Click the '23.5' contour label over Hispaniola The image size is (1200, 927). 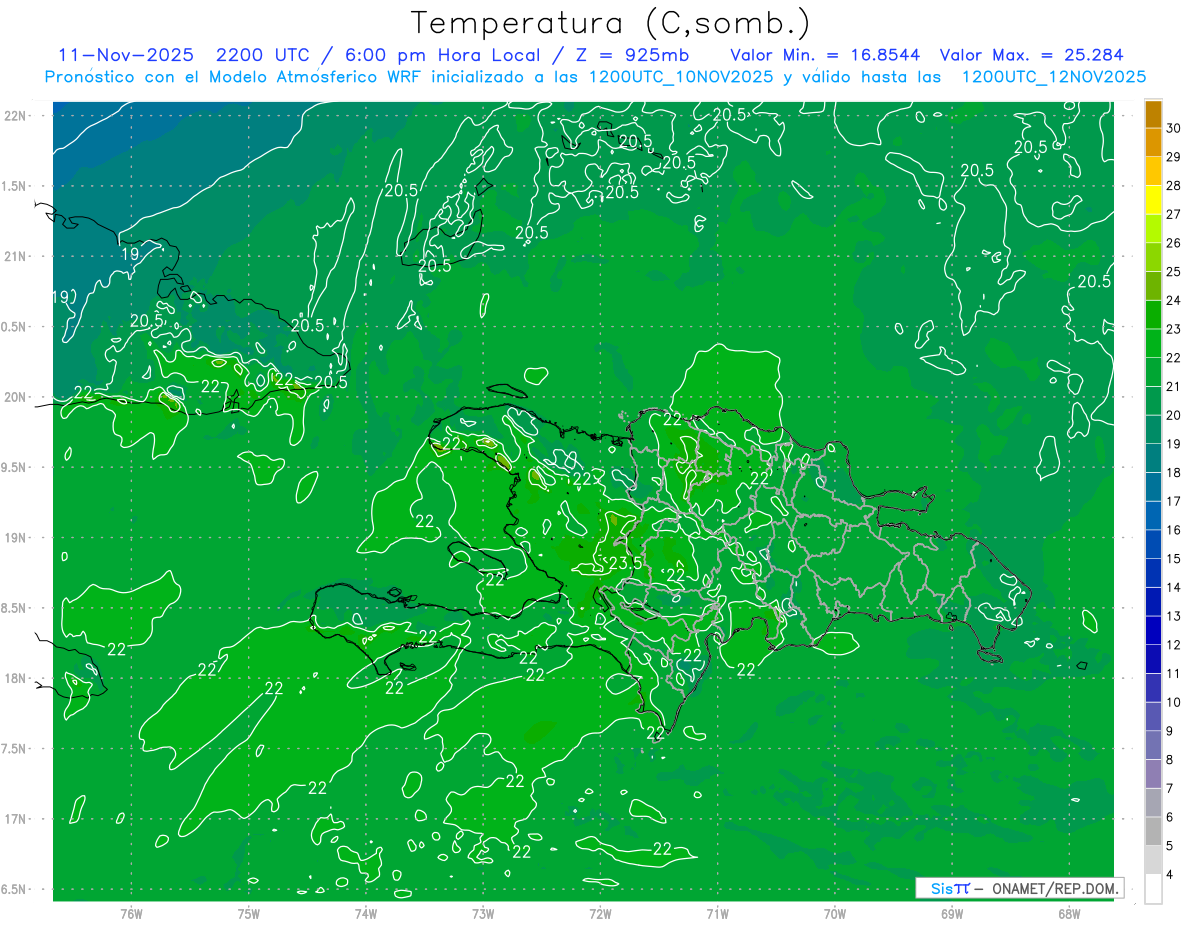[625, 564]
